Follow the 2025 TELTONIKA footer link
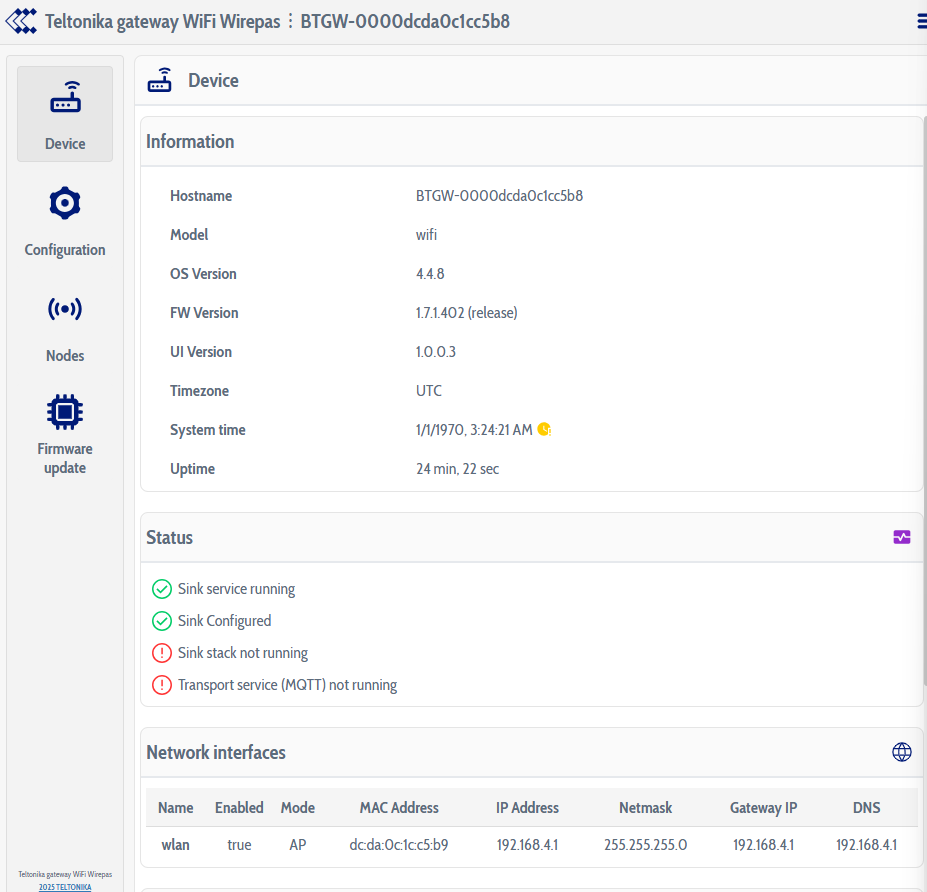This screenshot has height=892, width=927. (65, 887)
